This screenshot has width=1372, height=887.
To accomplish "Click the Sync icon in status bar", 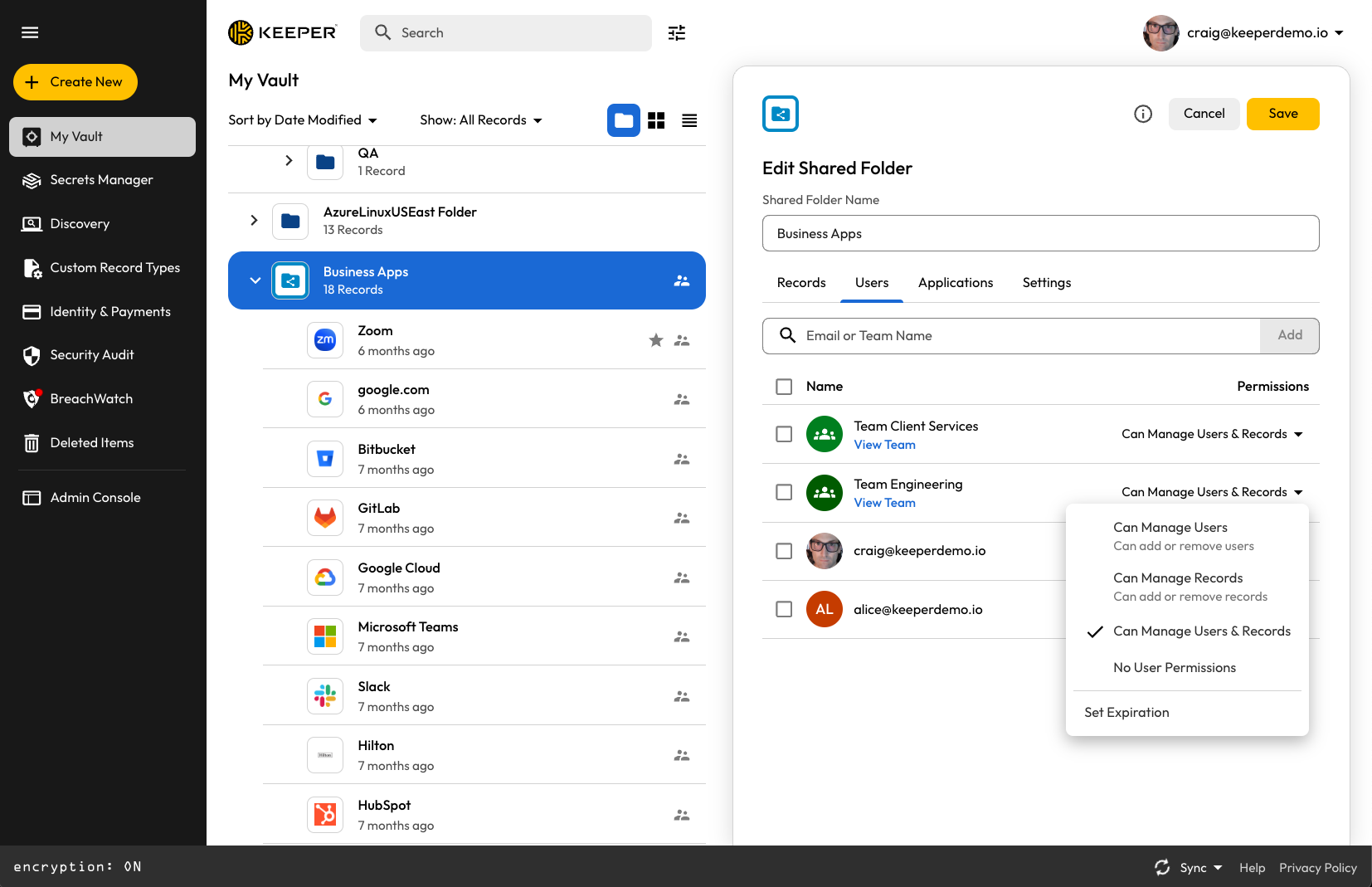I will coord(1162,867).
